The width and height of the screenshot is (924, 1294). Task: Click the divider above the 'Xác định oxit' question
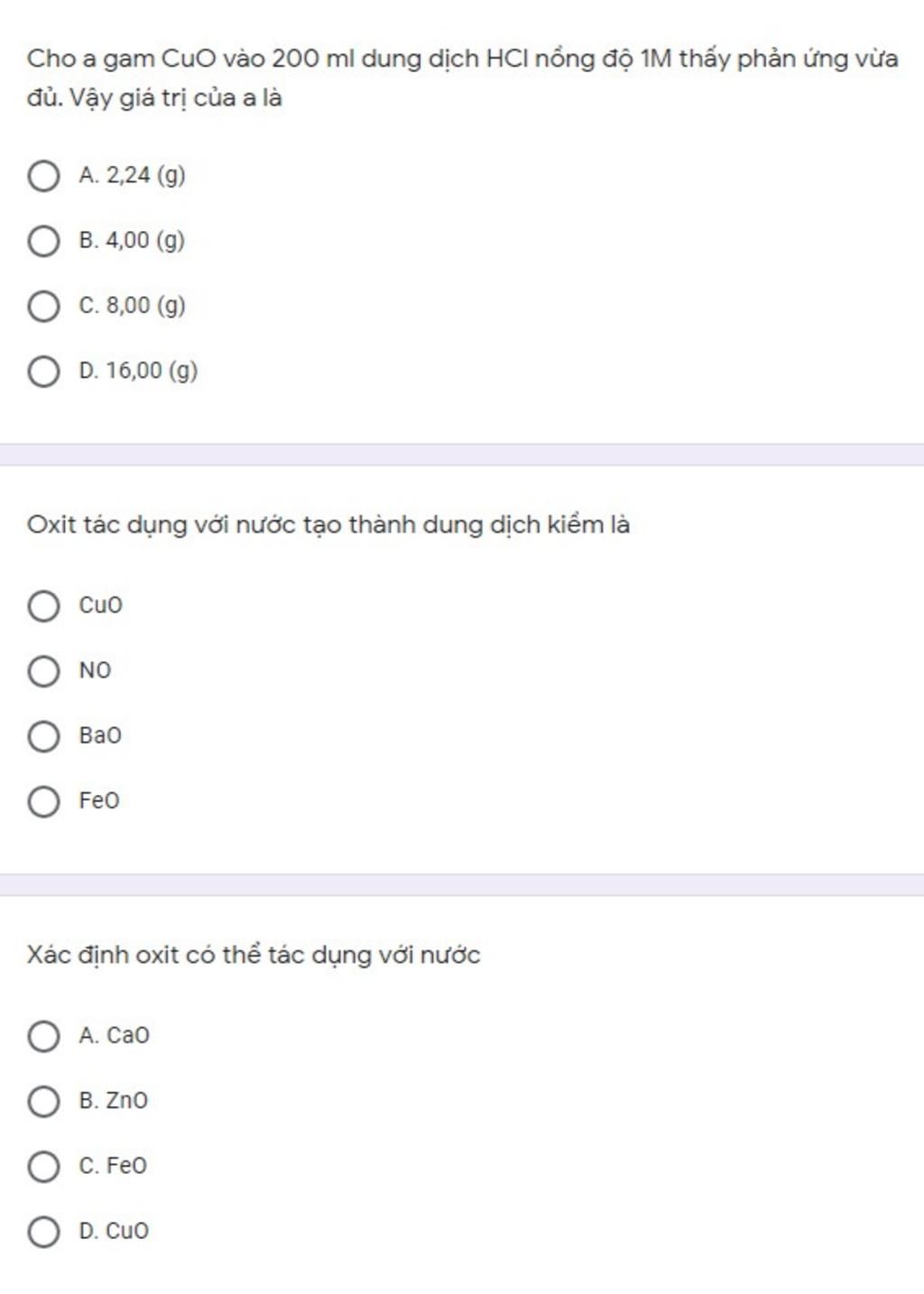(462, 884)
